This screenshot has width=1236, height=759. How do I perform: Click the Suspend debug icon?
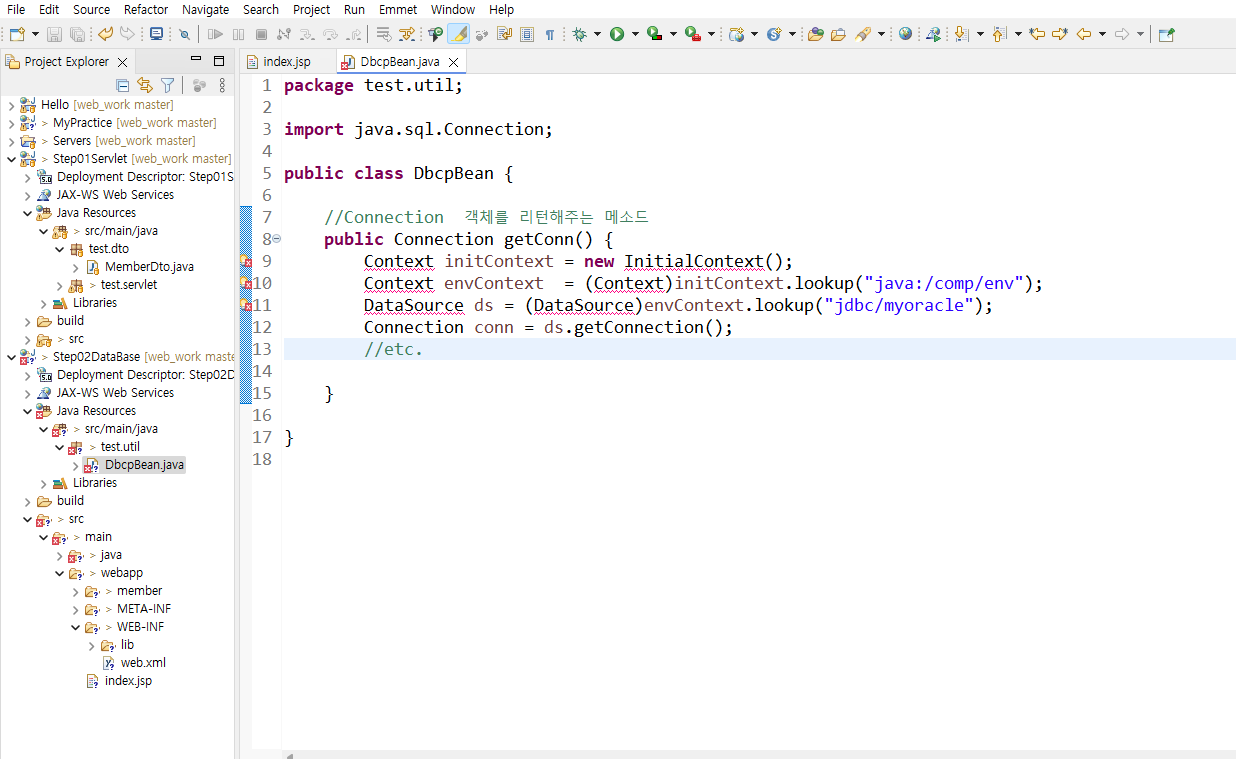[x=238, y=34]
